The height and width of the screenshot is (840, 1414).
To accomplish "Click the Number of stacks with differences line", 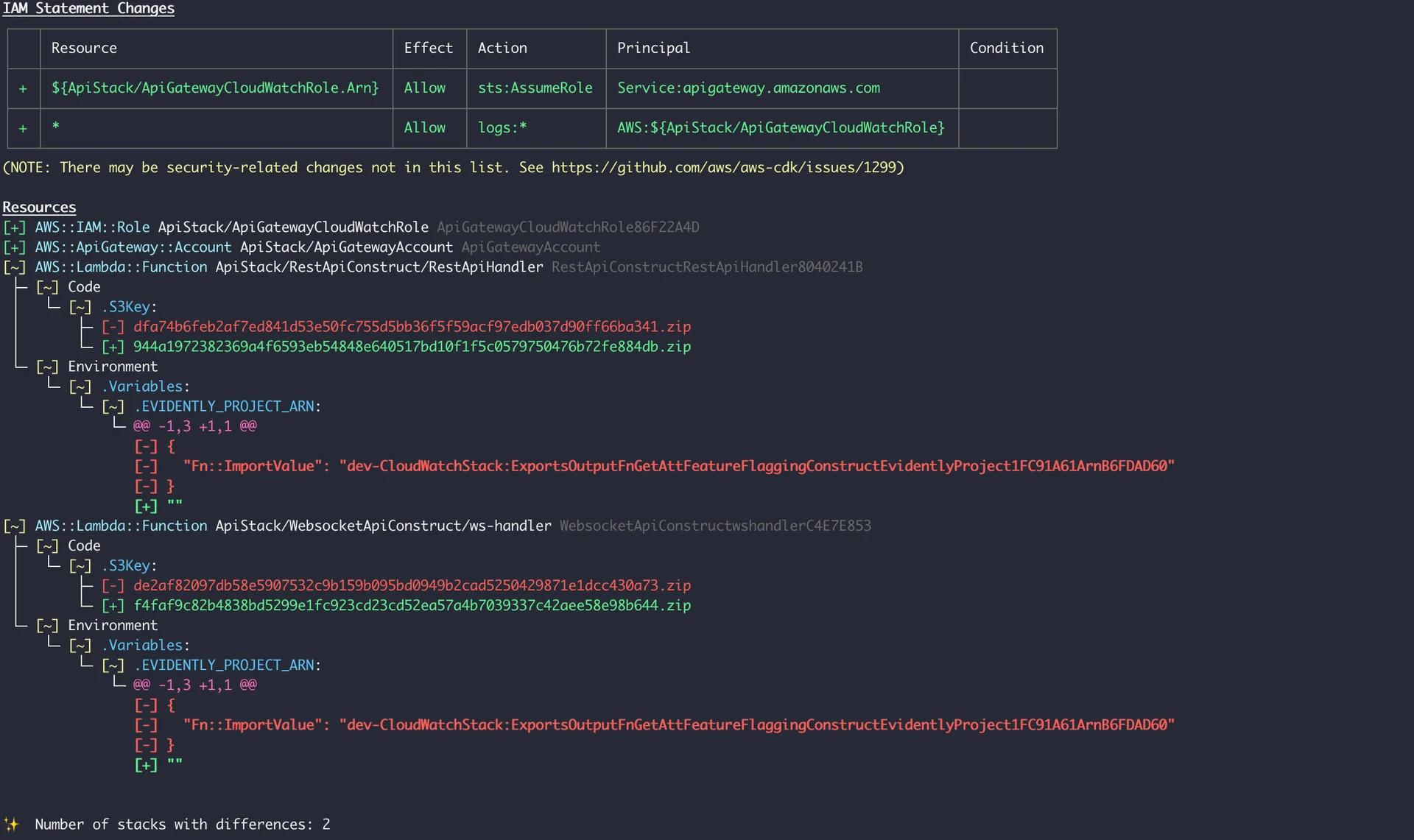I will (x=183, y=825).
